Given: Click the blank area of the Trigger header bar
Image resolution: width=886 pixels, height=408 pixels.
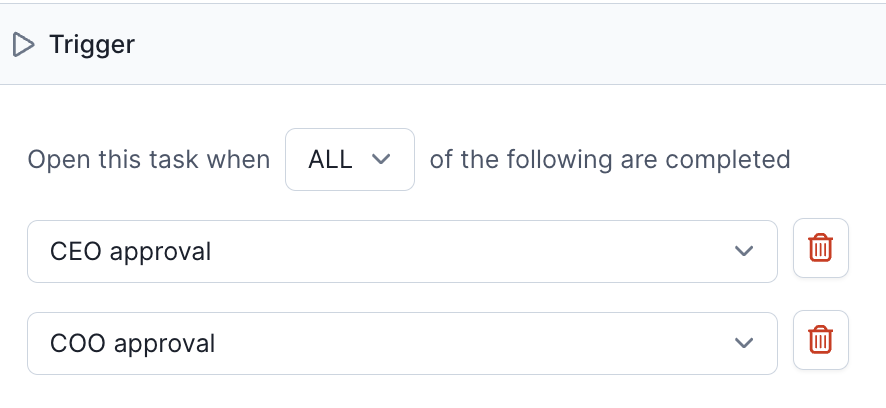Looking at the screenshot, I should coord(509,44).
